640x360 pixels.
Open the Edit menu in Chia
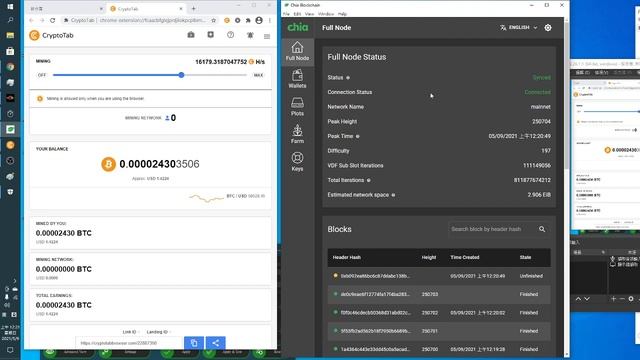[x=297, y=14]
